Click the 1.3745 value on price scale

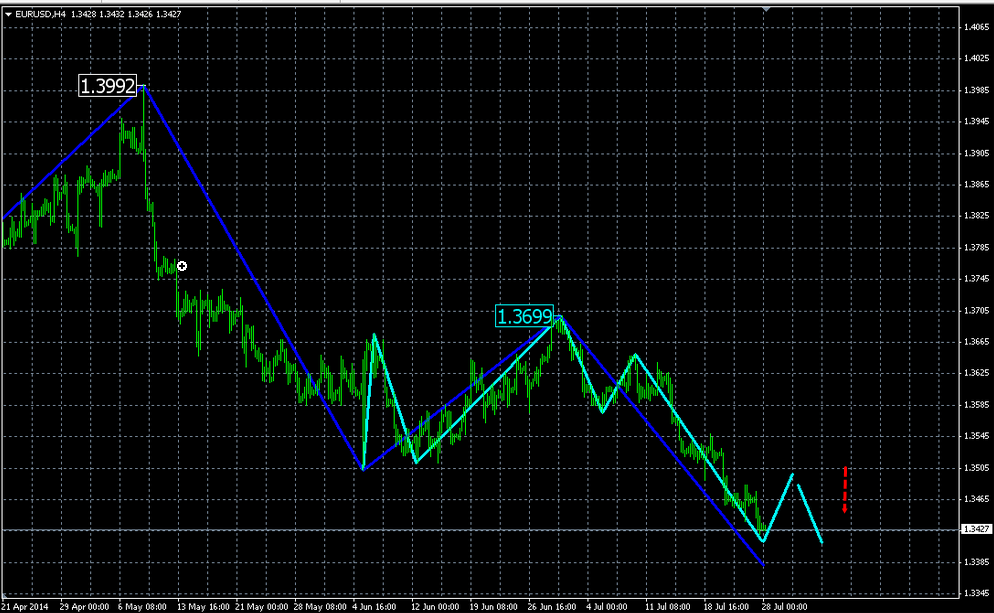click(976, 279)
